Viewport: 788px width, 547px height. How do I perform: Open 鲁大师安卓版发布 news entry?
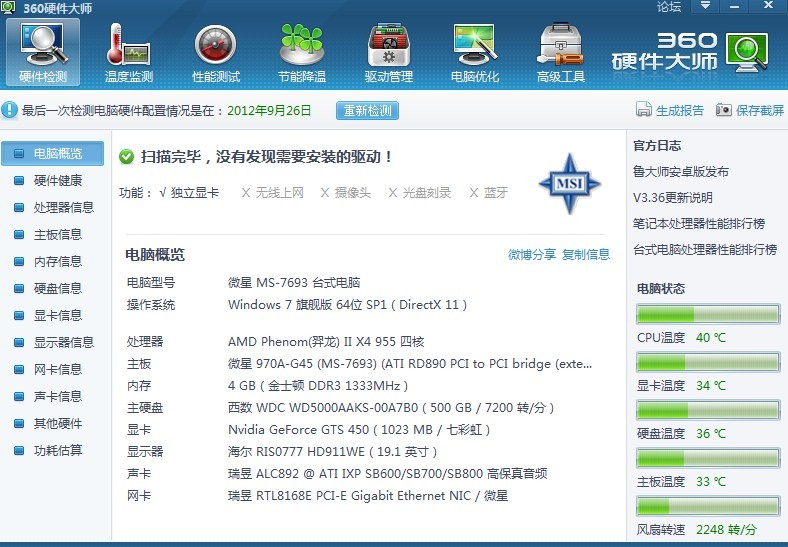(680, 172)
